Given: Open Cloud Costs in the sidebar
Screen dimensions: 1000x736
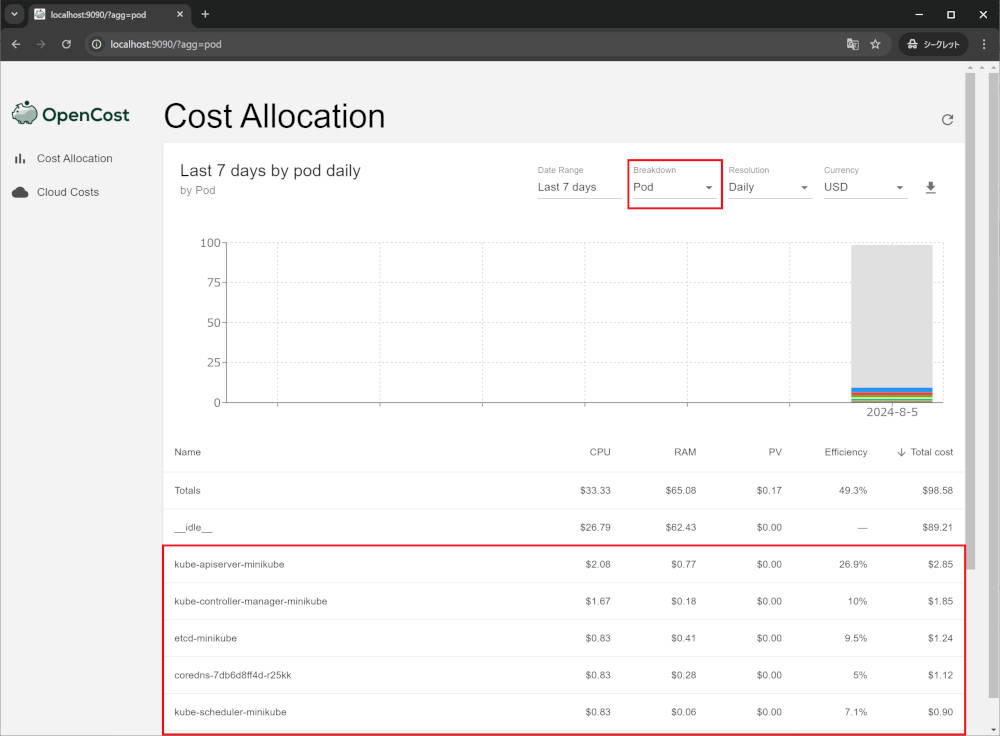Looking at the screenshot, I should (x=68, y=192).
